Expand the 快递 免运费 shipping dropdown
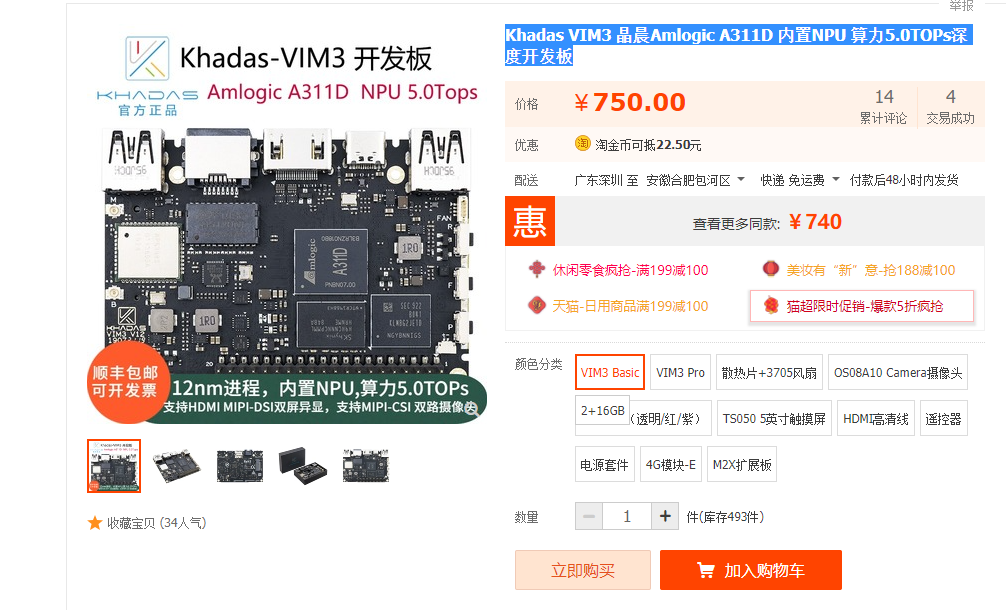The image size is (1006, 610). [x=835, y=180]
